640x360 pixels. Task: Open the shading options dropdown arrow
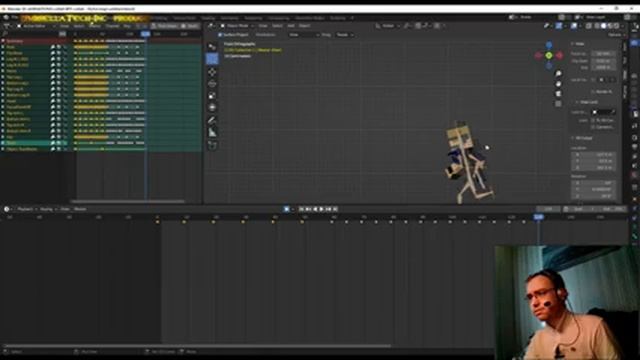click(623, 26)
